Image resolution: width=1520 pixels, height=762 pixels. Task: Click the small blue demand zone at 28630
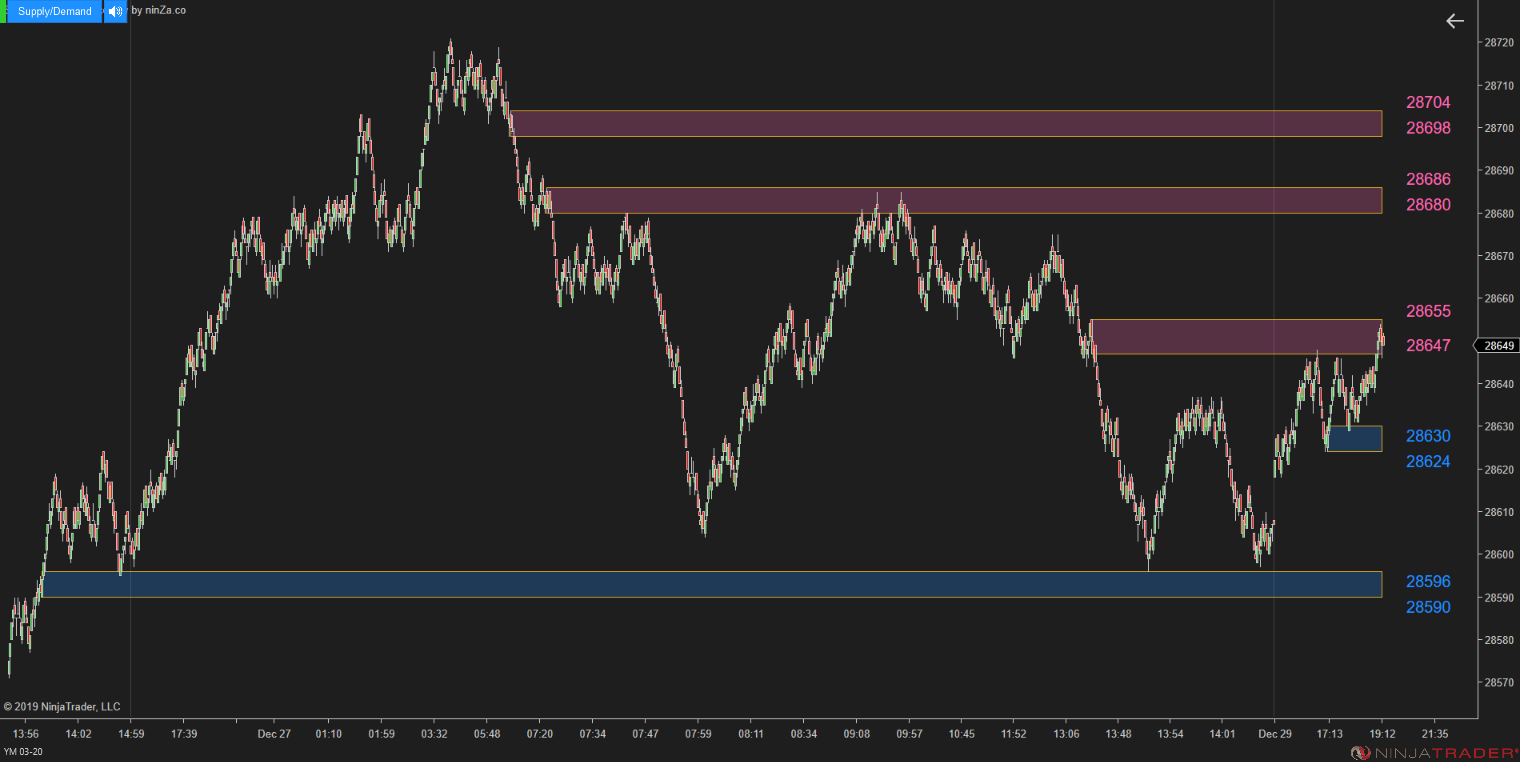click(x=1354, y=438)
